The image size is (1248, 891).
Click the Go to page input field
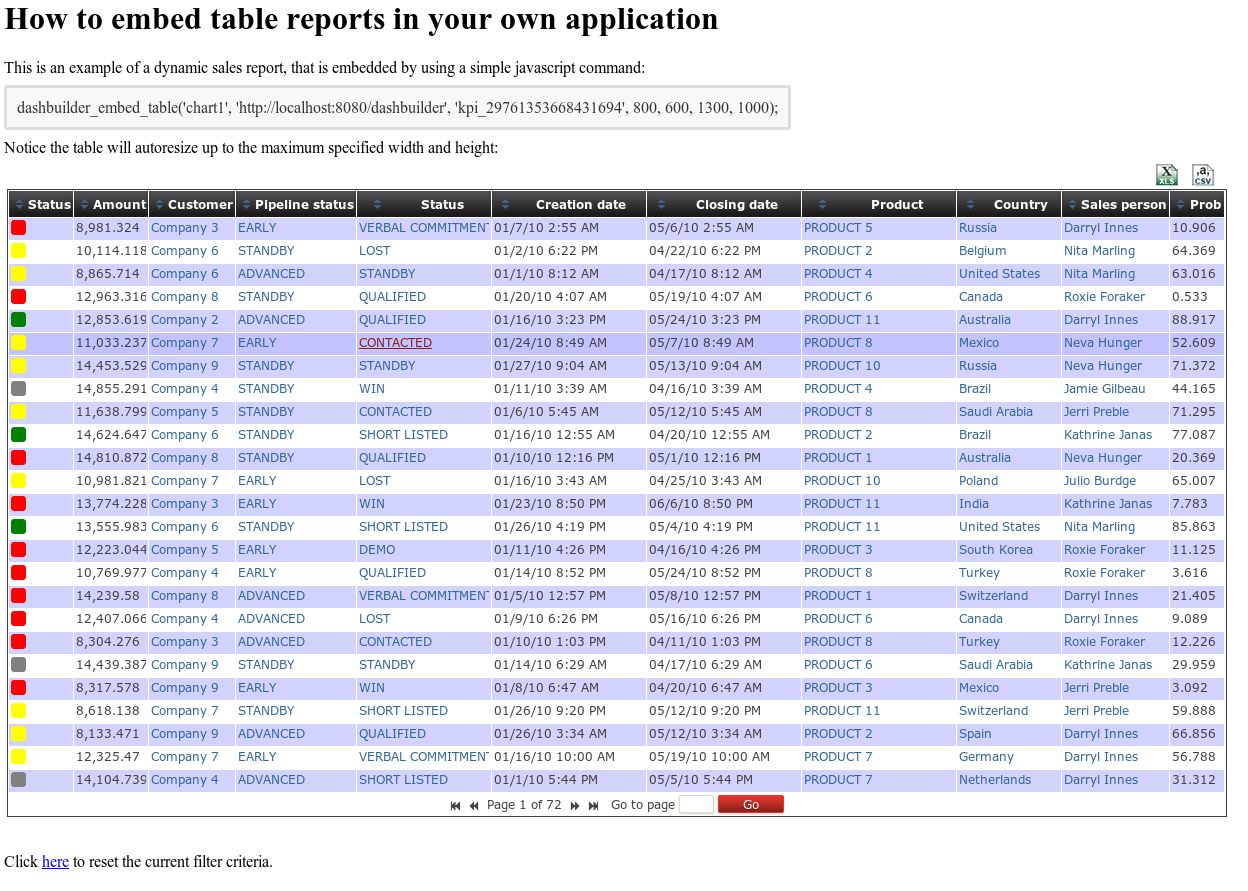point(696,804)
